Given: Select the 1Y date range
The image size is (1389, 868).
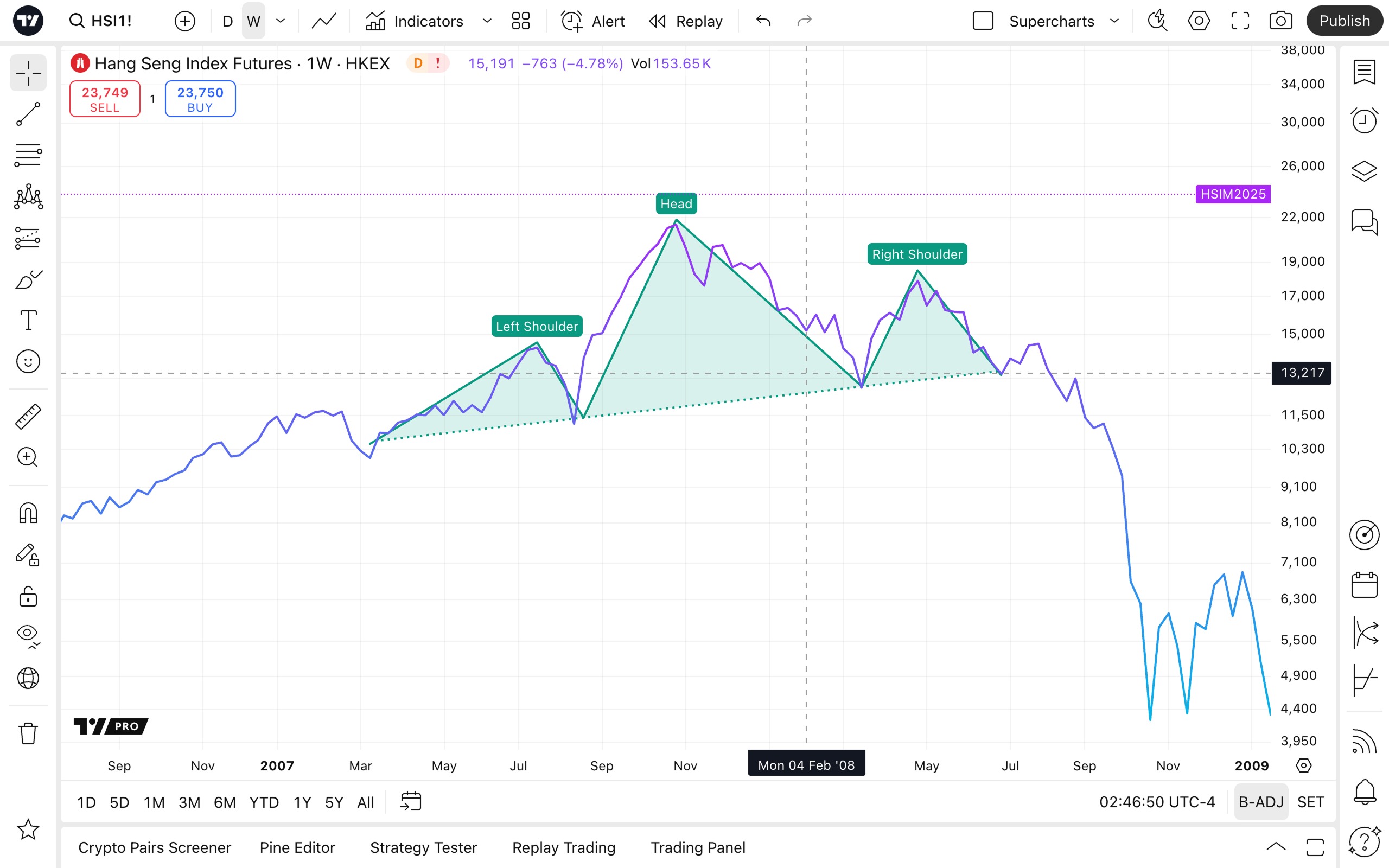Looking at the screenshot, I should [x=302, y=802].
